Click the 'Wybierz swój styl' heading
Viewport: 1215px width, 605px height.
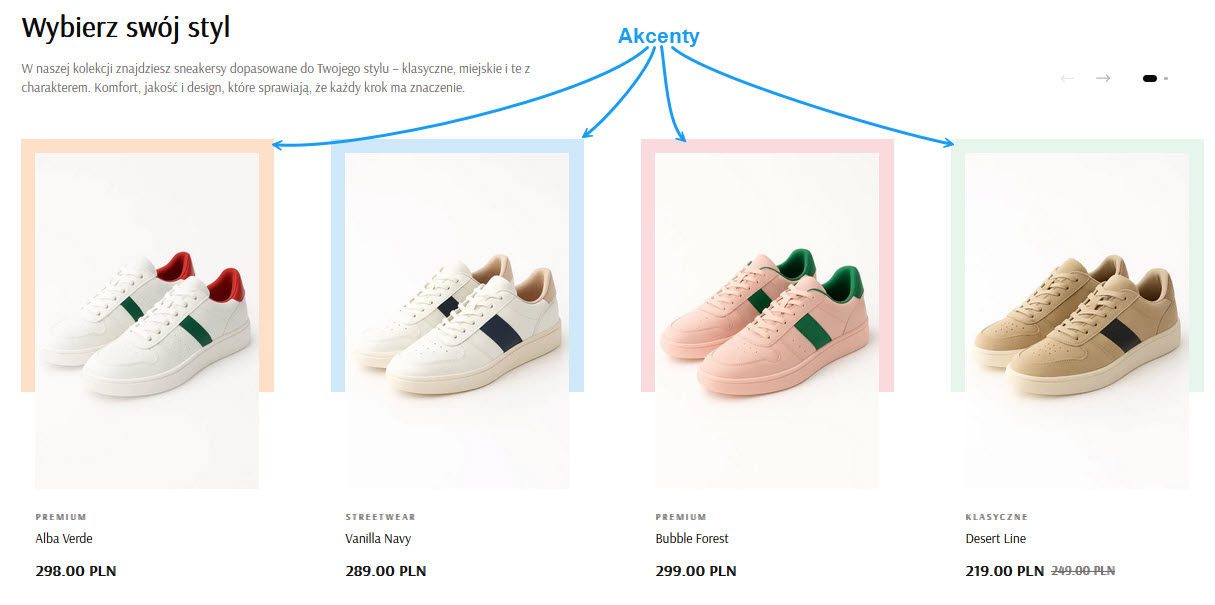(126, 28)
